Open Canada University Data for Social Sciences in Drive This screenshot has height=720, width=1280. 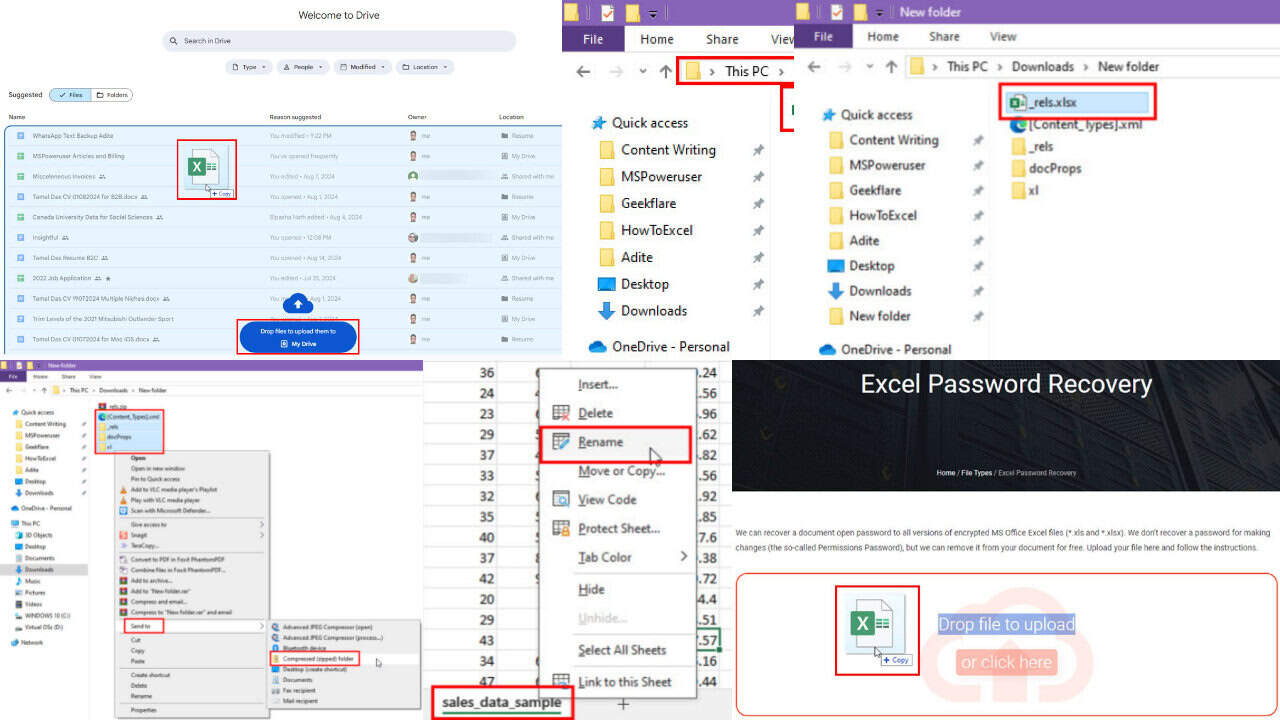[x=93, y=217]
